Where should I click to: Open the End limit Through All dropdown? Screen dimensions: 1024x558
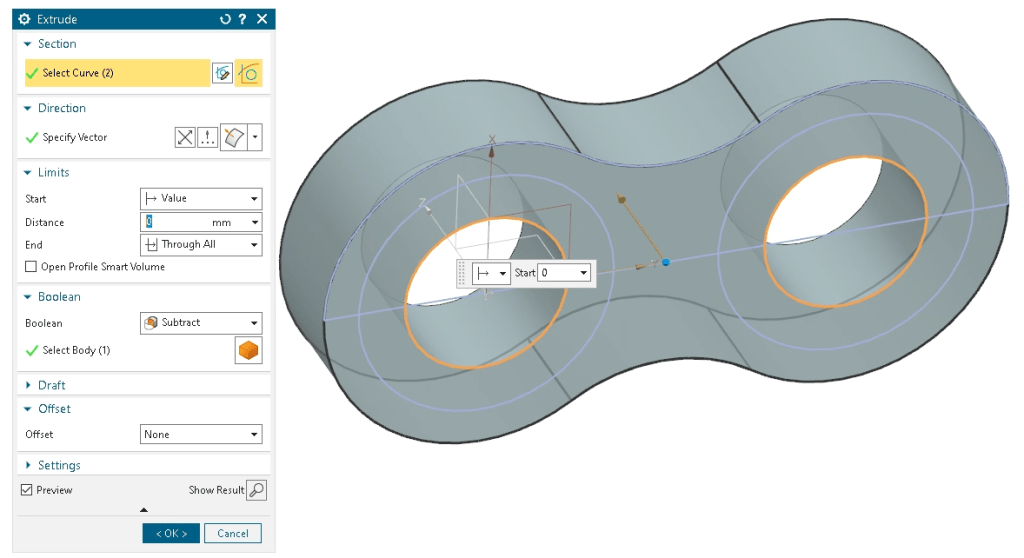pos(200,245)
